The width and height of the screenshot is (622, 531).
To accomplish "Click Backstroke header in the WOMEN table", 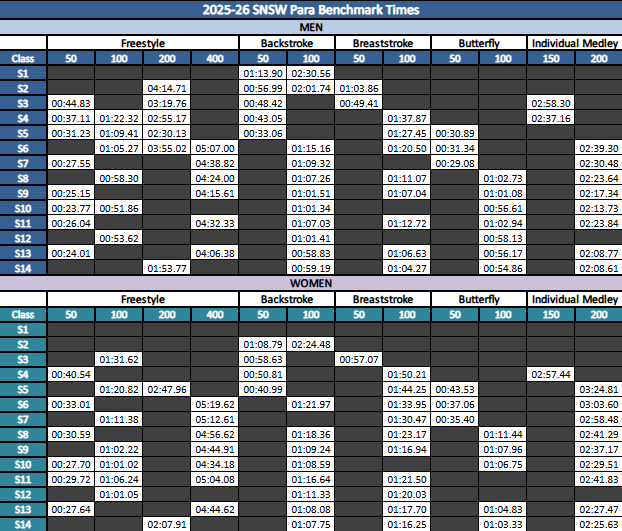I will click(x=287, y=299).
